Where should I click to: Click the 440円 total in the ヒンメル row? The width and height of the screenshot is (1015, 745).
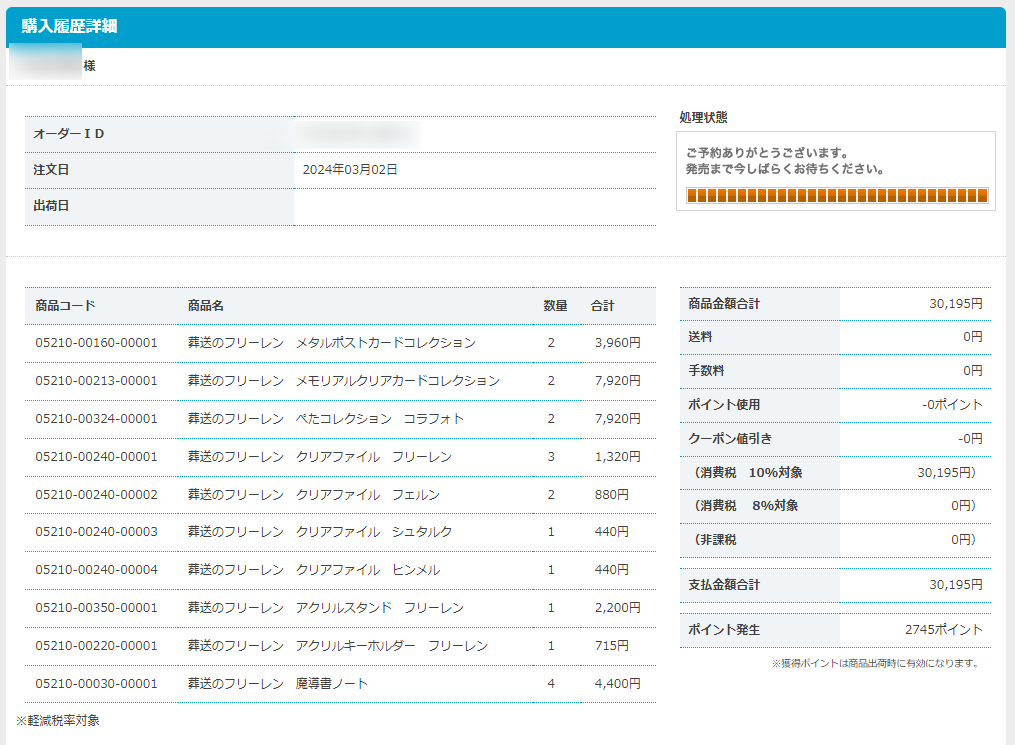click(x=612, y=570)
